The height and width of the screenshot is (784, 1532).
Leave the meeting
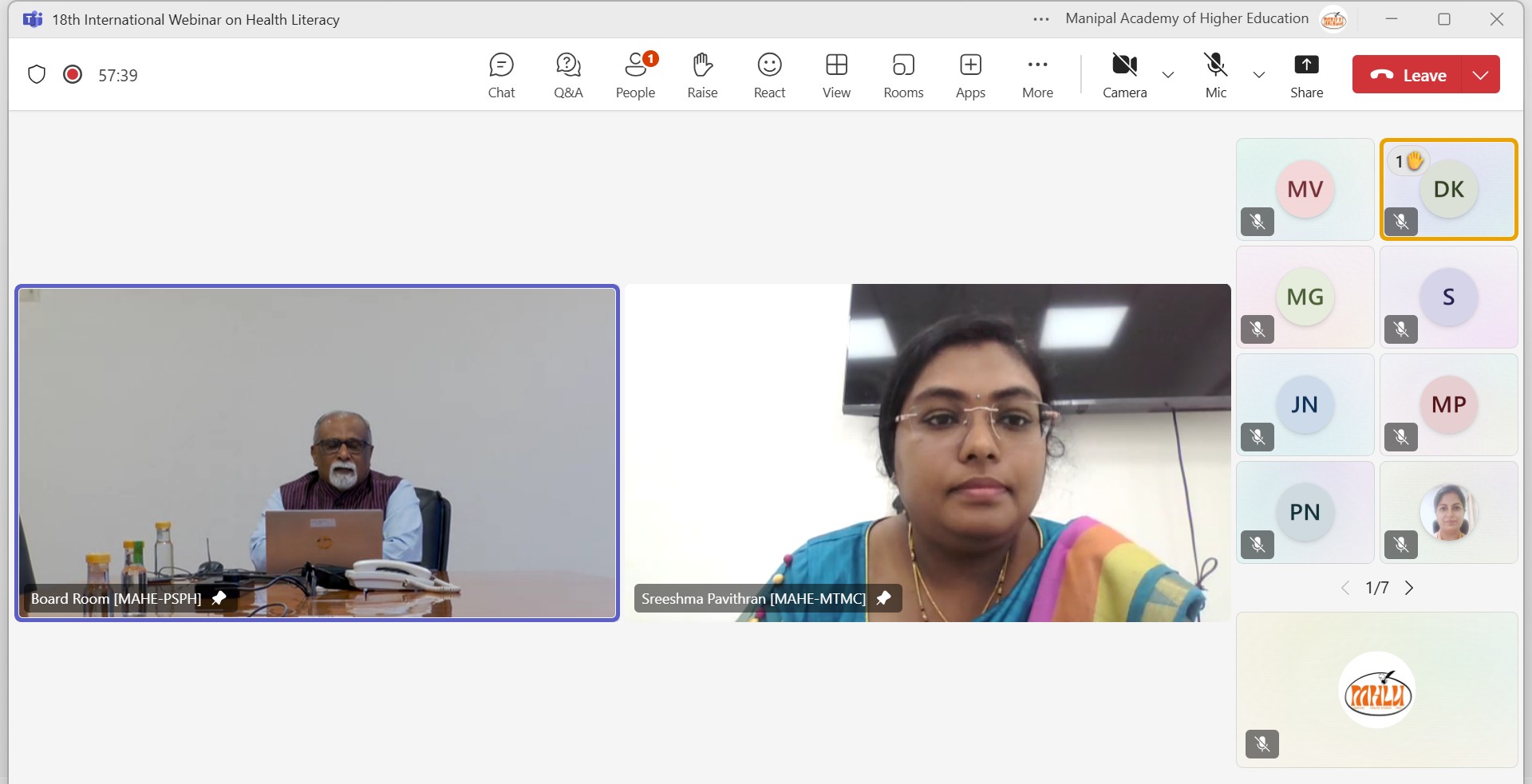tap(1408, 75)
